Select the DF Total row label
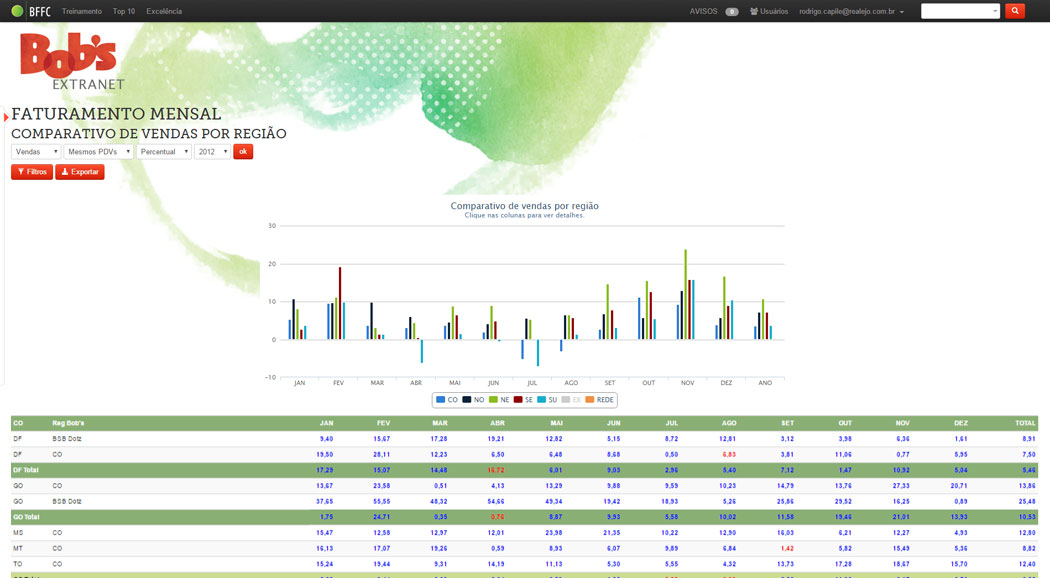 (x=26, y=470)
